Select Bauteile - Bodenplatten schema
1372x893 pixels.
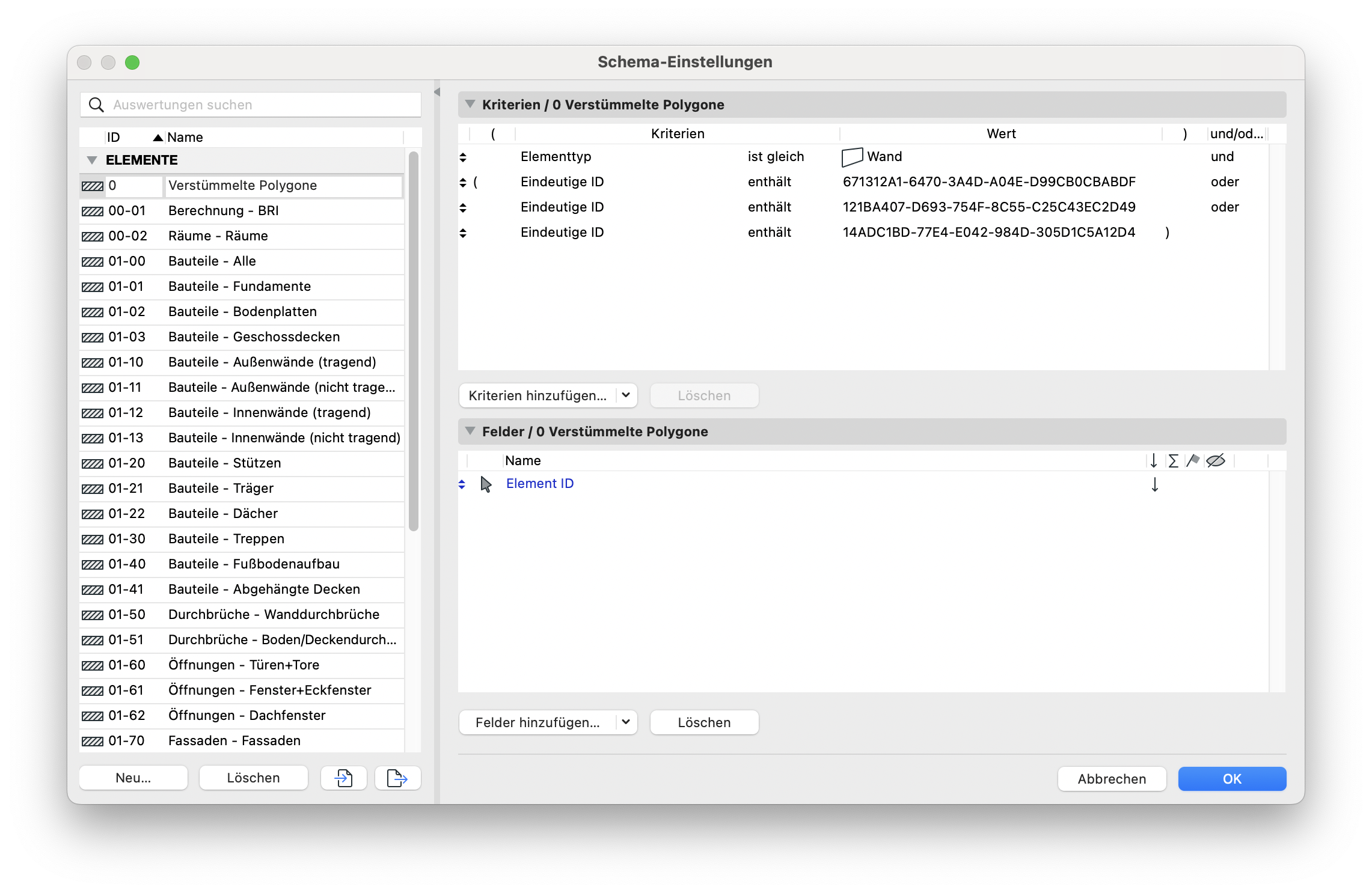point(242,312)
